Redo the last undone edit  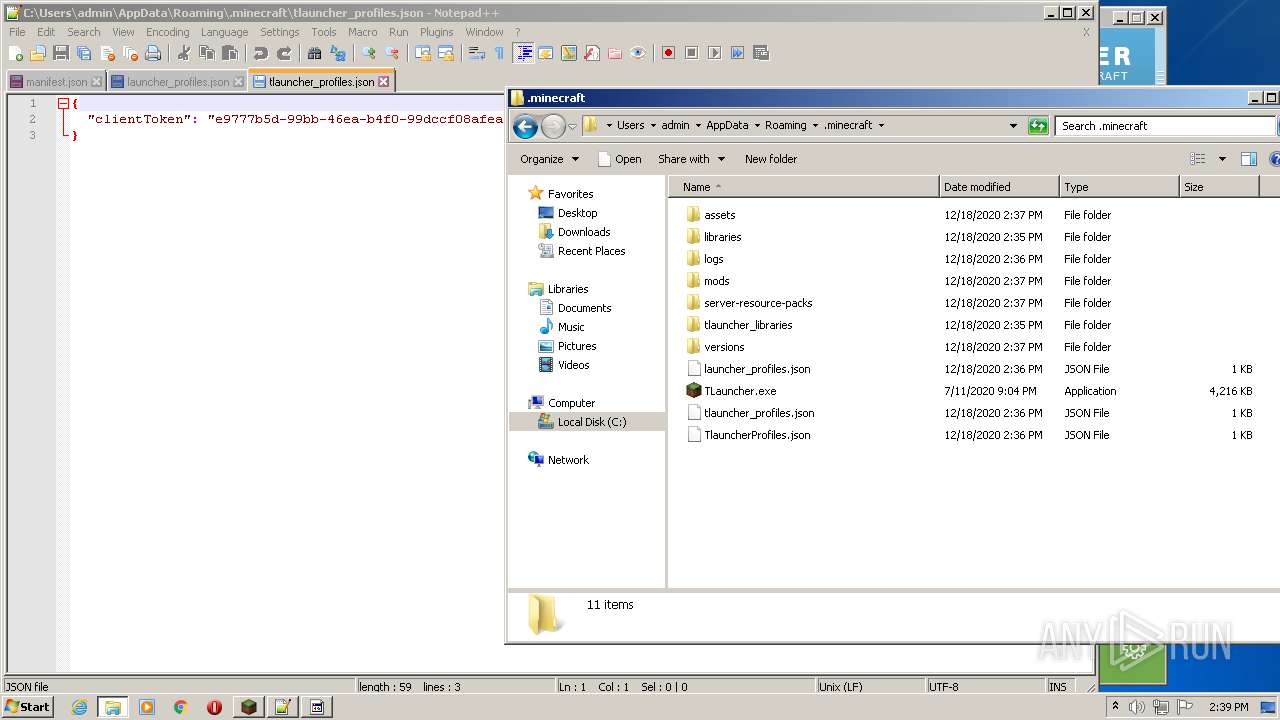284,53
